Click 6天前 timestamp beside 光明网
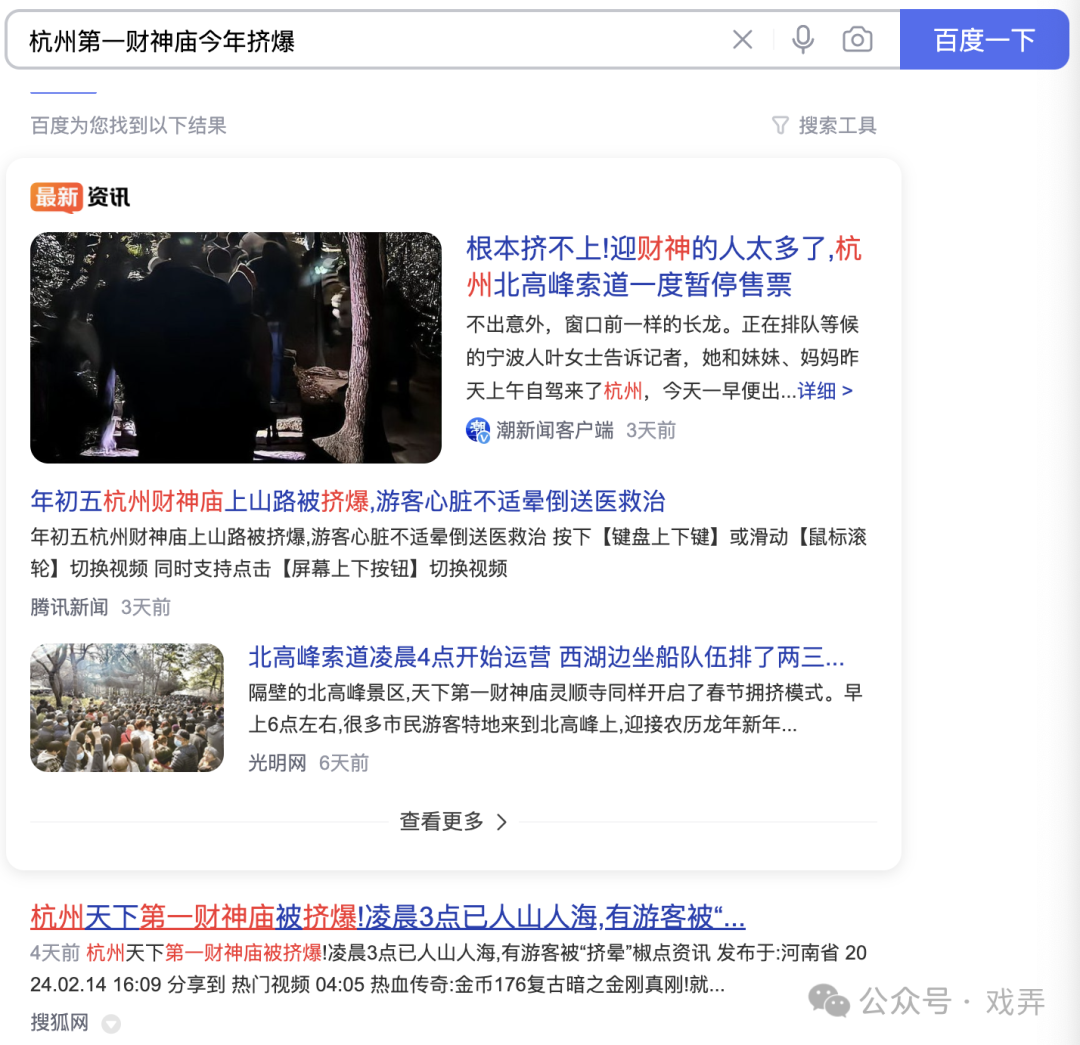Image resolution: width=1080 pixels, height=1045 pixels. click(344, 763)
